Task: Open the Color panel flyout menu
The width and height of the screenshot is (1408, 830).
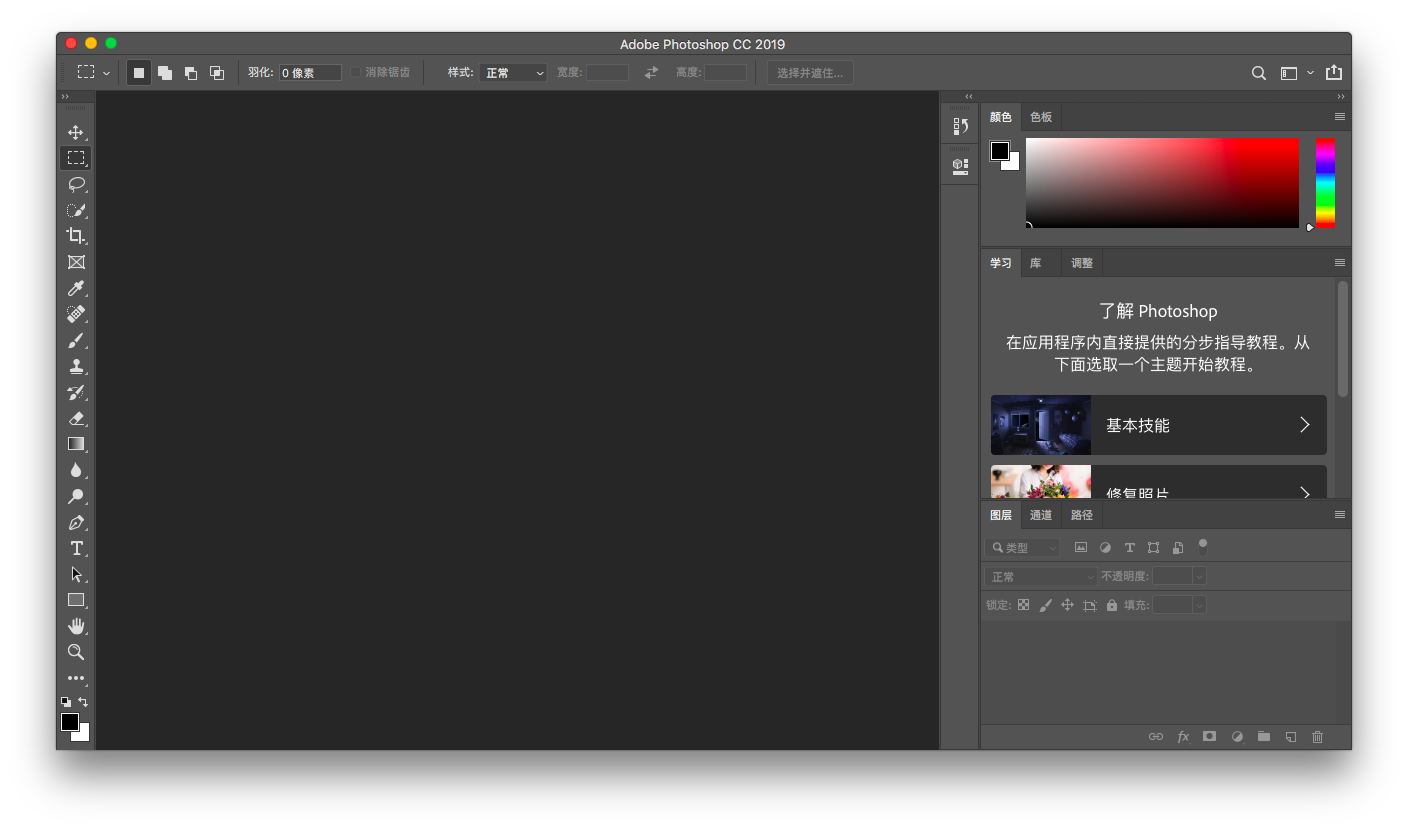Action: coord(1339,117)
